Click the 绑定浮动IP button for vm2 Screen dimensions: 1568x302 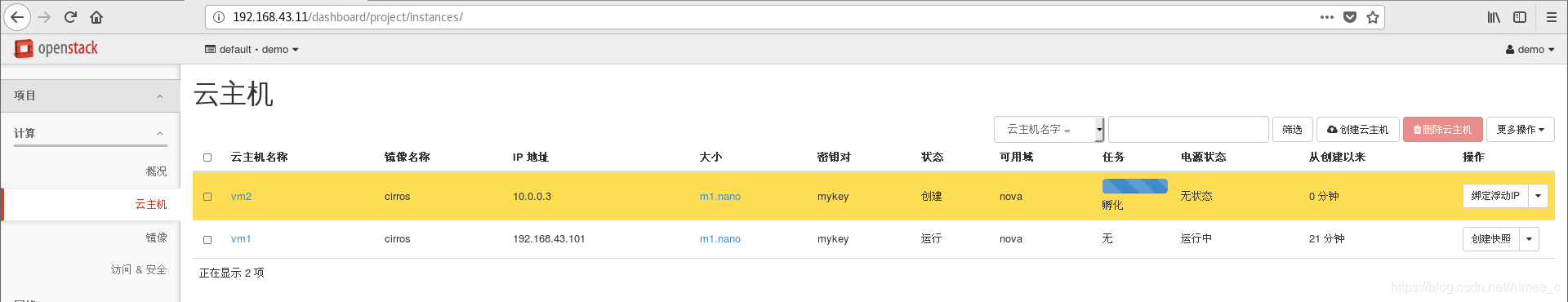tap(1495, 196)
